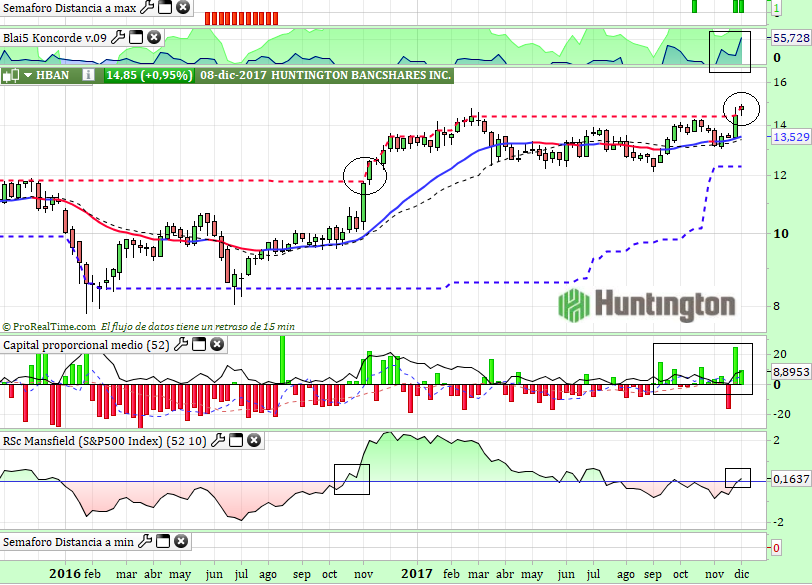Image resolution: width=812 pixels, height=585 pixels.
Task: Close the RSc Mansfield indicator
Action: click(x=254, y=441)
